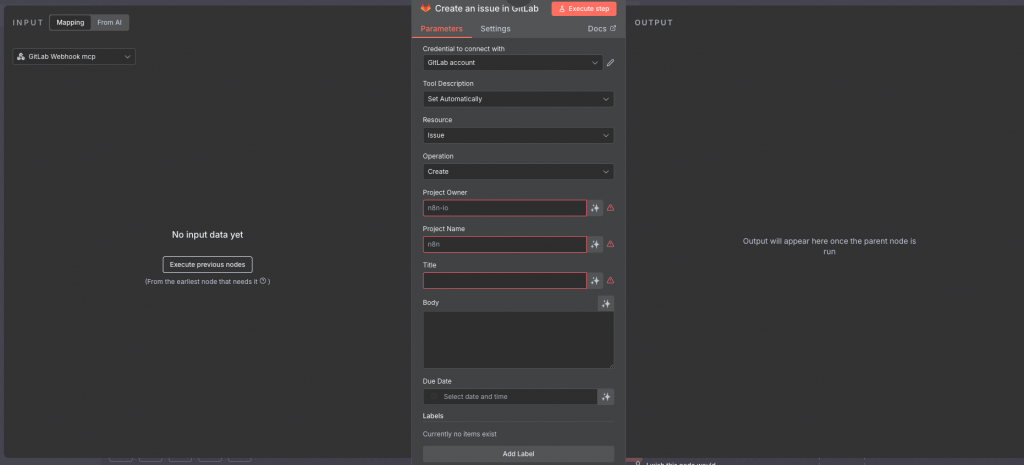
Task: Switch input view to From AI
Action: pyautogui.click(x=110, y=22)
